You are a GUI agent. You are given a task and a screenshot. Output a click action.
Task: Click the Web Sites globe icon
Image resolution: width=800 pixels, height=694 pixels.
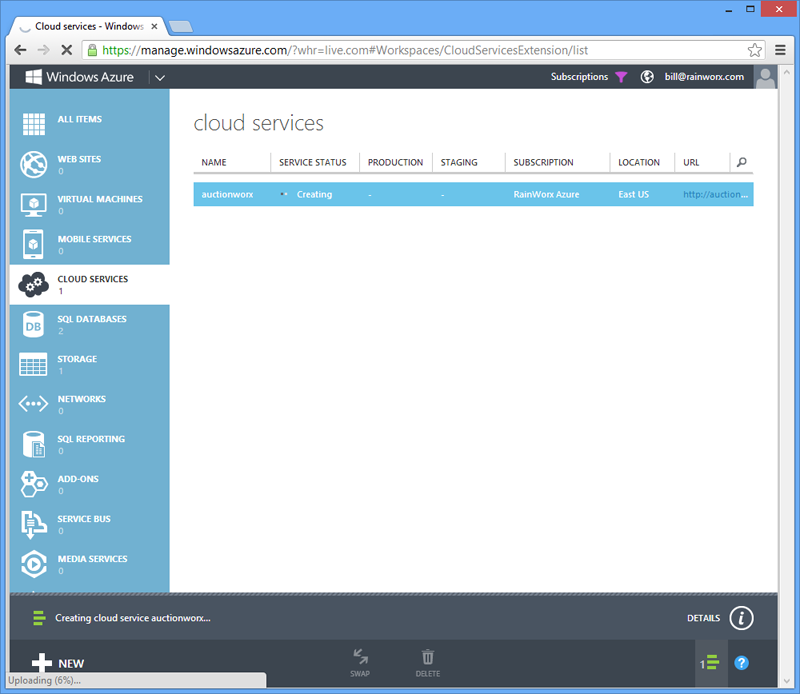point(34,164)
